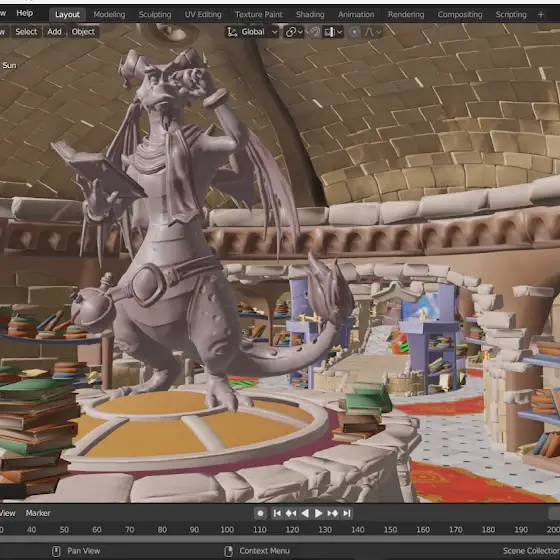Jump to the next keyframe
Viewport: 560px width, 560px height.
coord(332,513)
